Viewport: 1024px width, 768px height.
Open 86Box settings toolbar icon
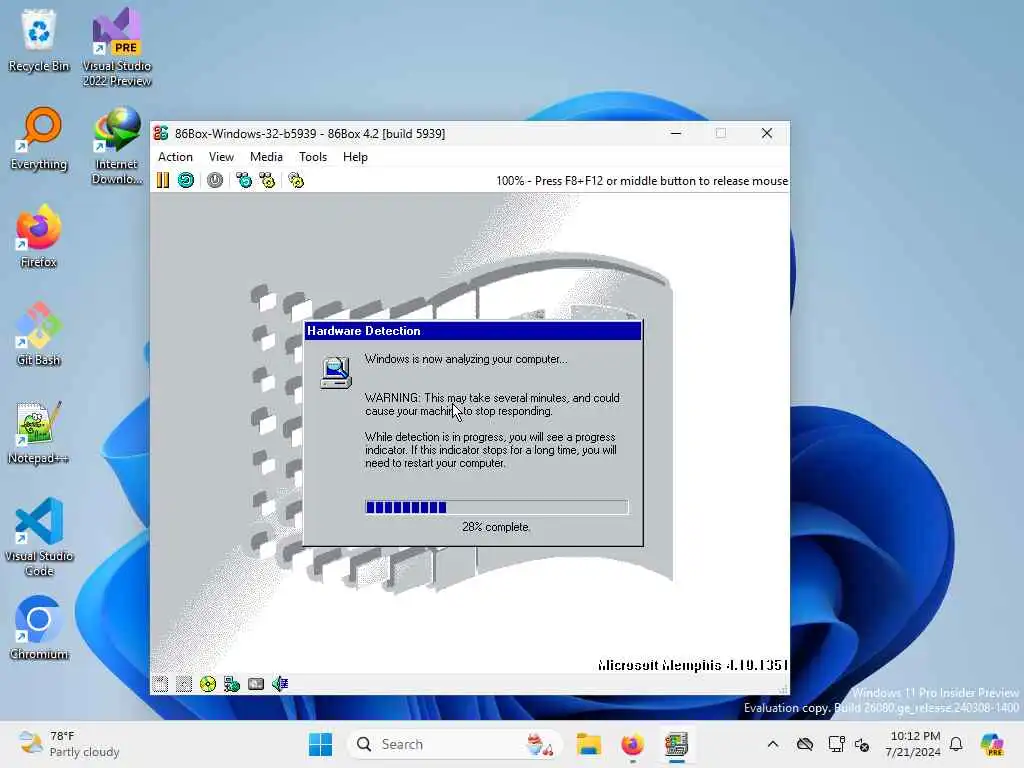tap(296, 180)
